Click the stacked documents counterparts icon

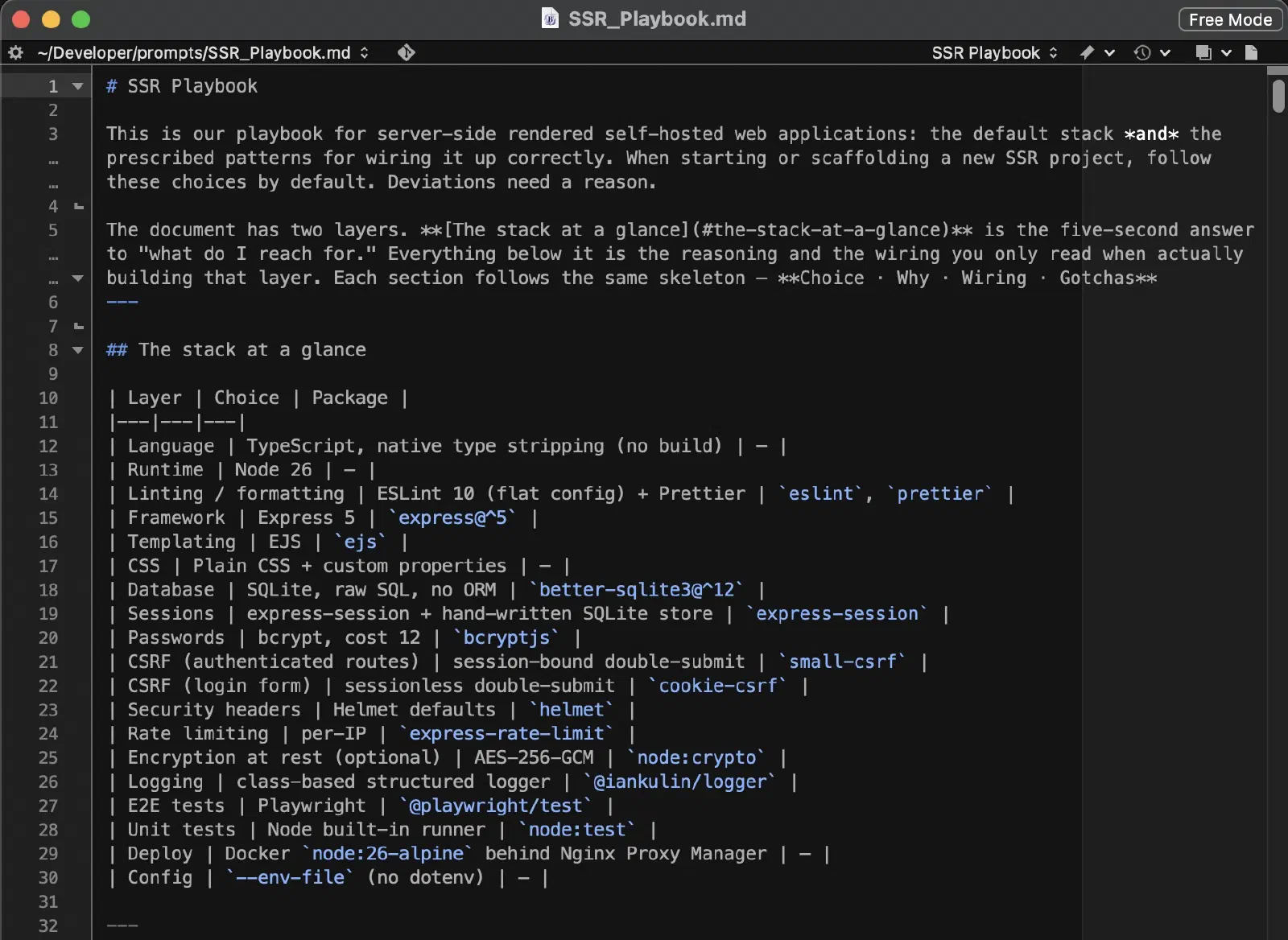[1203, 53]
